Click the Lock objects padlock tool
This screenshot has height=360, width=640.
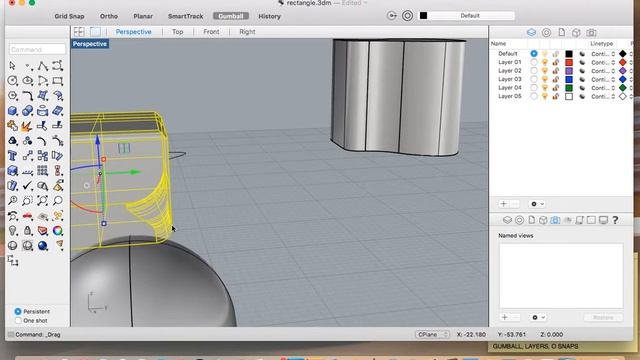(x=27, y=231)
